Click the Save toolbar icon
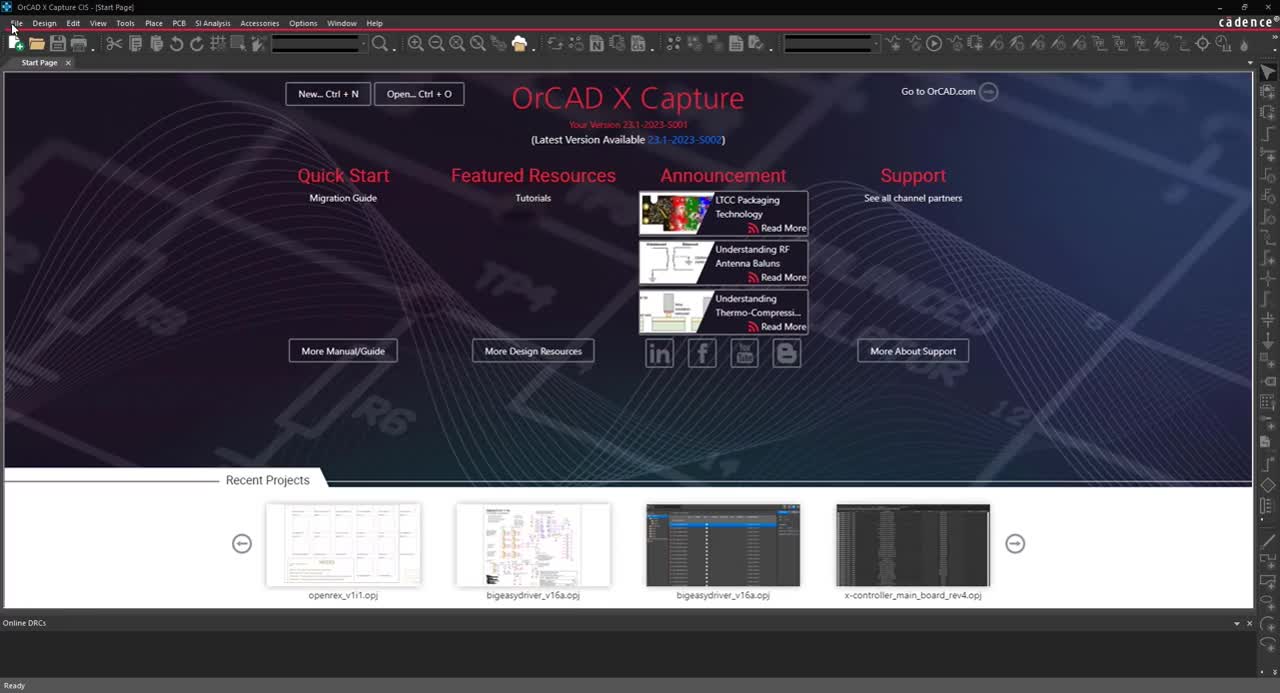 click(x=57, y=44)
